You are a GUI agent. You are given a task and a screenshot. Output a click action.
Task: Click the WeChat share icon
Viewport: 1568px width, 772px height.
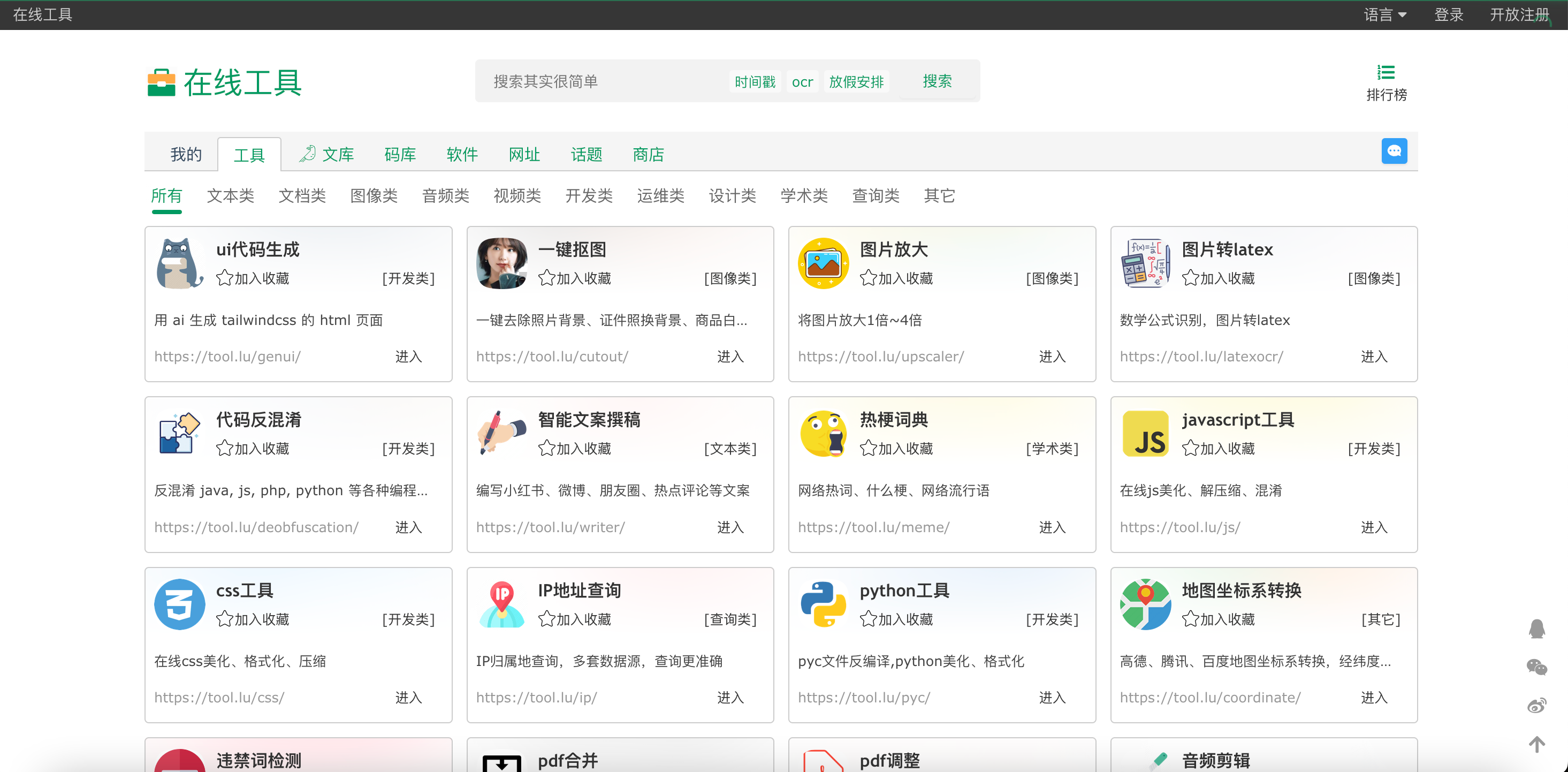click(x=1536, y=667)
